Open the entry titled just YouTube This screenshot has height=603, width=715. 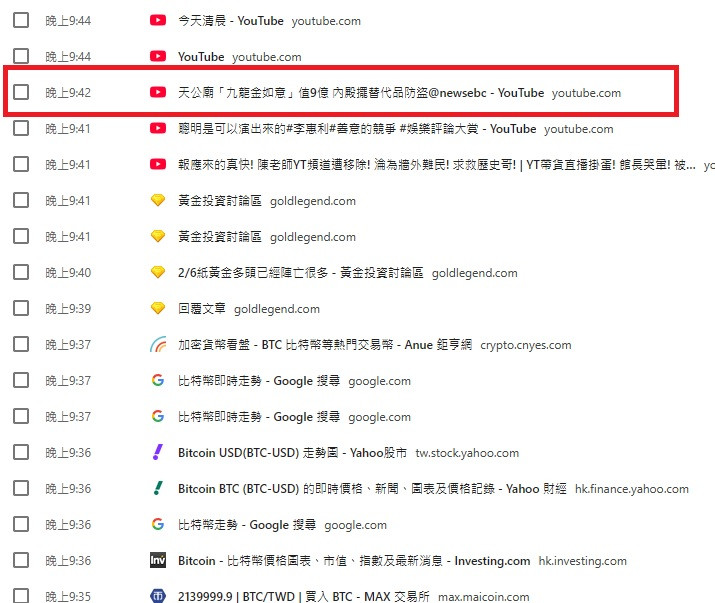coord(201,57)
